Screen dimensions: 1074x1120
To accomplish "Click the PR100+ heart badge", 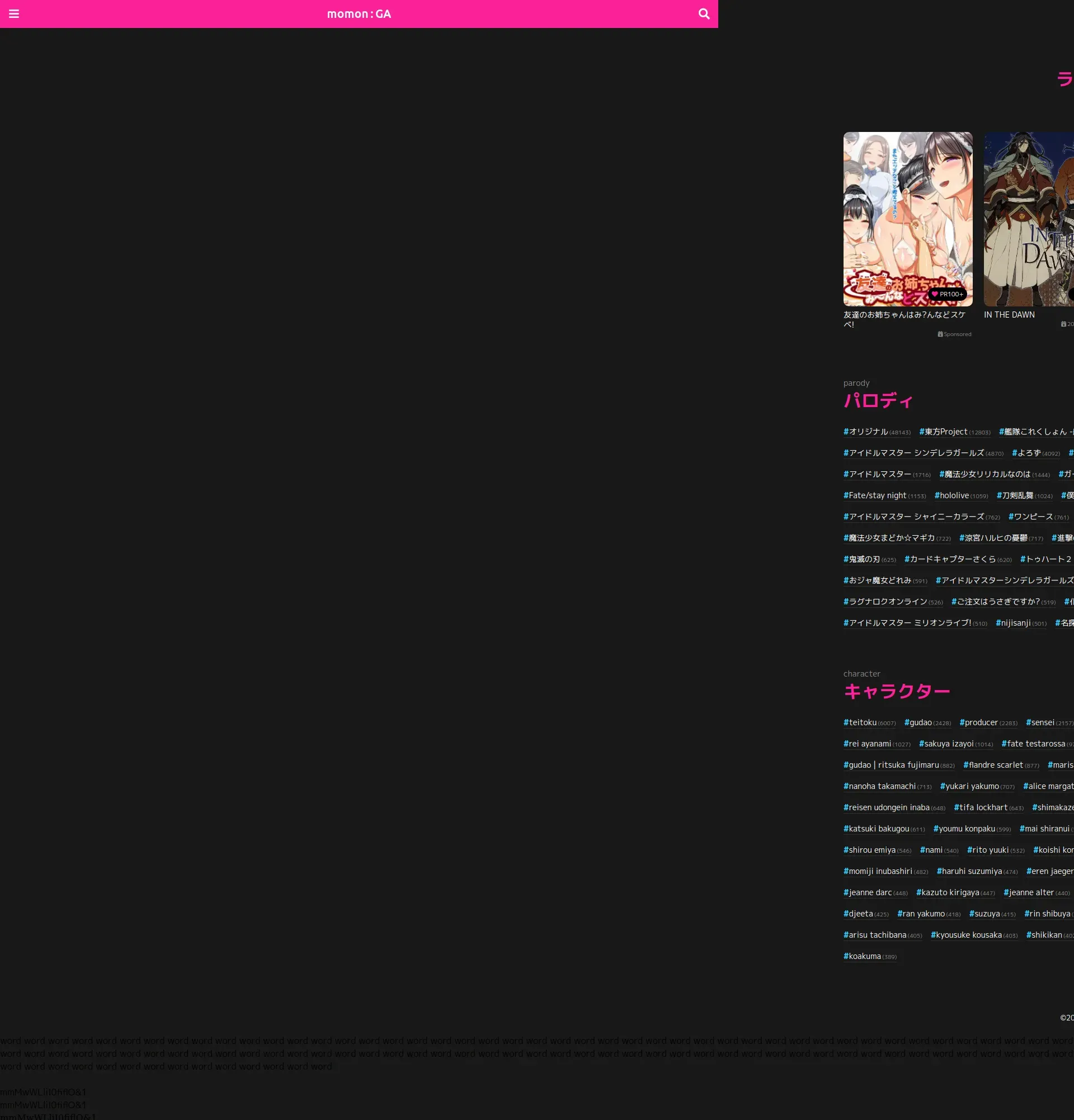I will (x=947, y=294).
